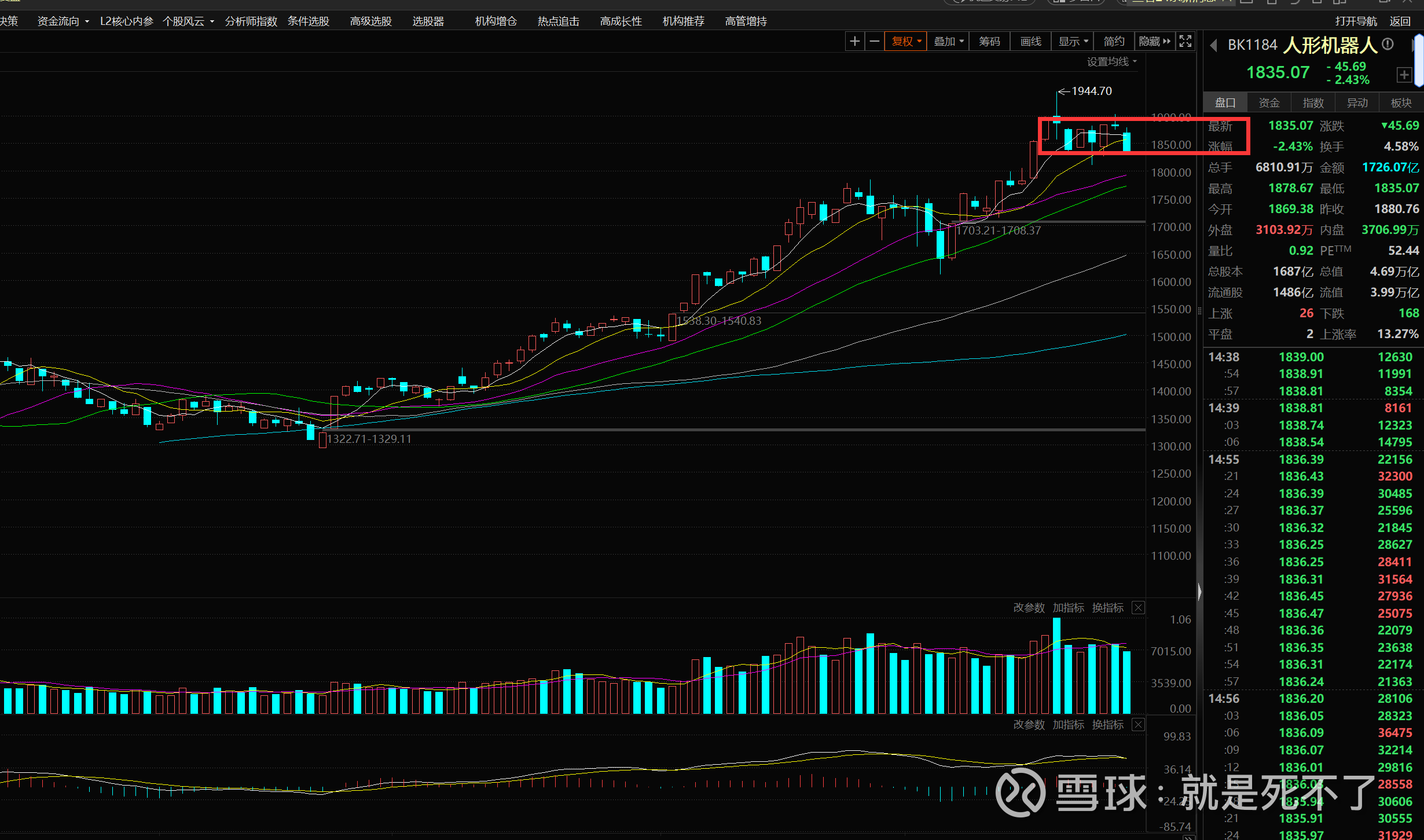
Task: Click 换指标 in volume panel
Action: 1107,608
